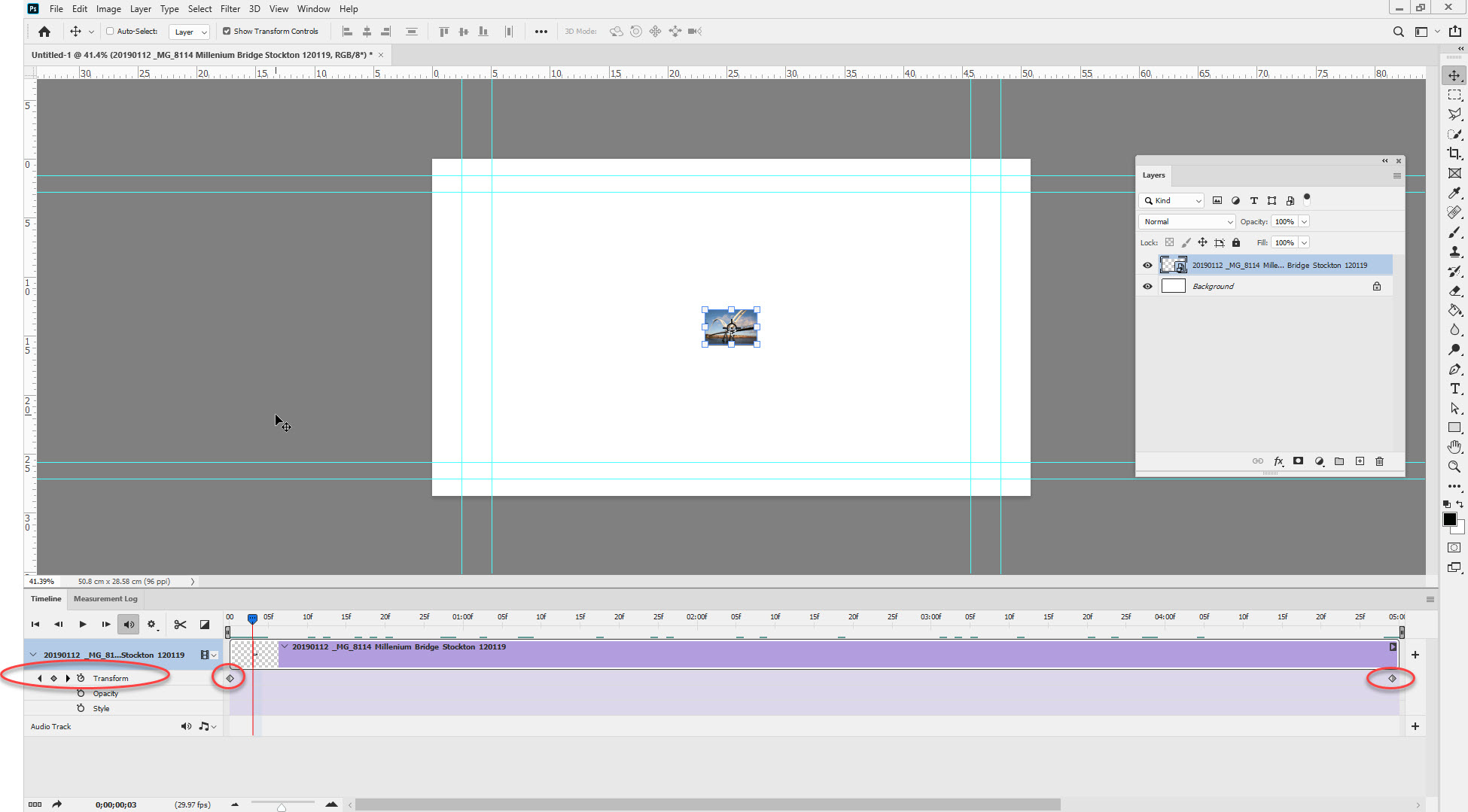Convert to frame animation icon

(x=35, y=804)
